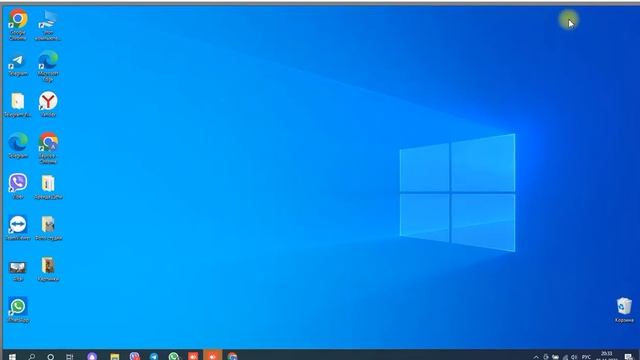Open the WhatsApp desktop shortcut
The width and height of the screenshot is (640, 360).
click(x=18, y=310)
